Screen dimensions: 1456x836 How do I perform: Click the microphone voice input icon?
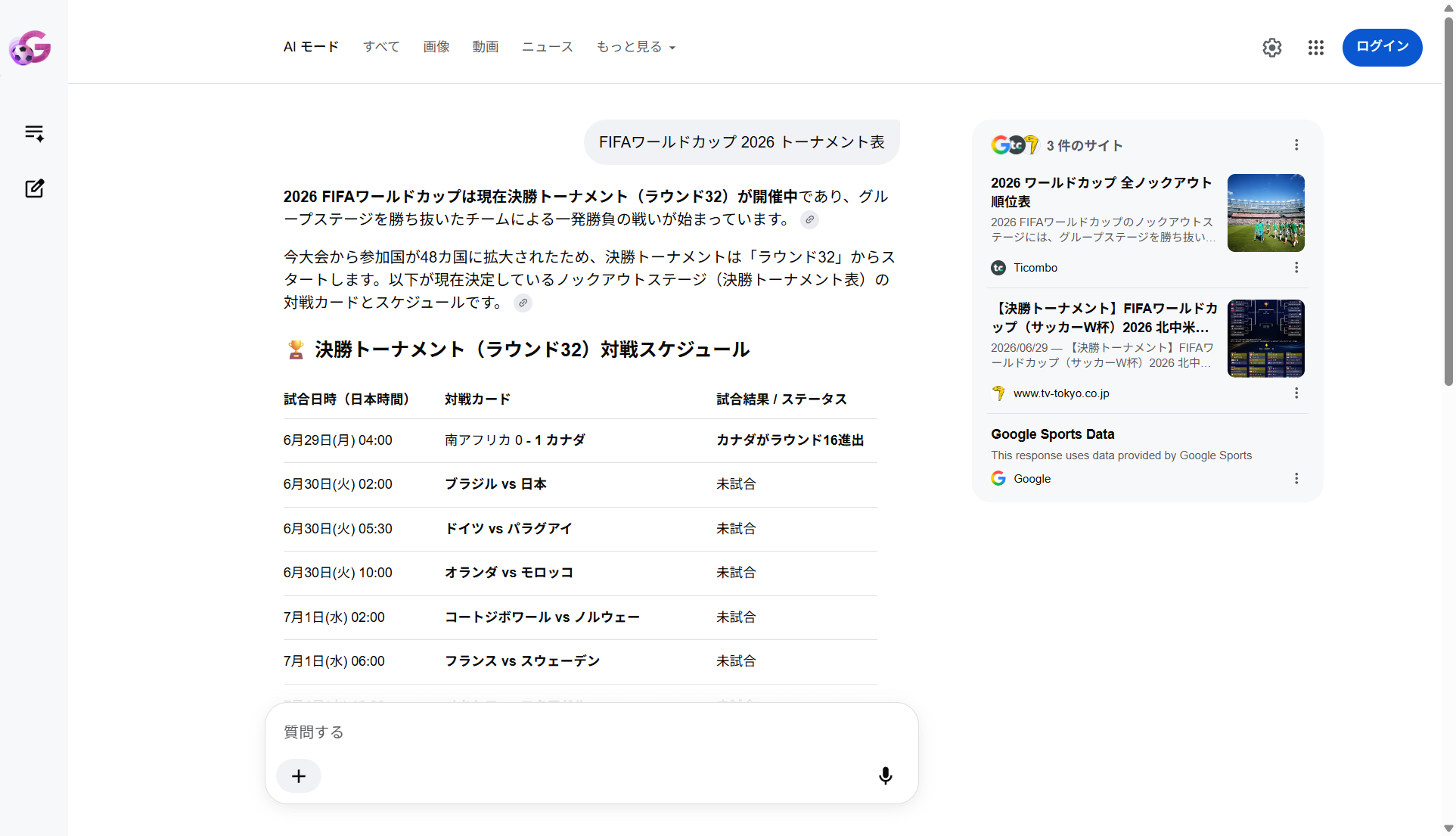point(886,776)
